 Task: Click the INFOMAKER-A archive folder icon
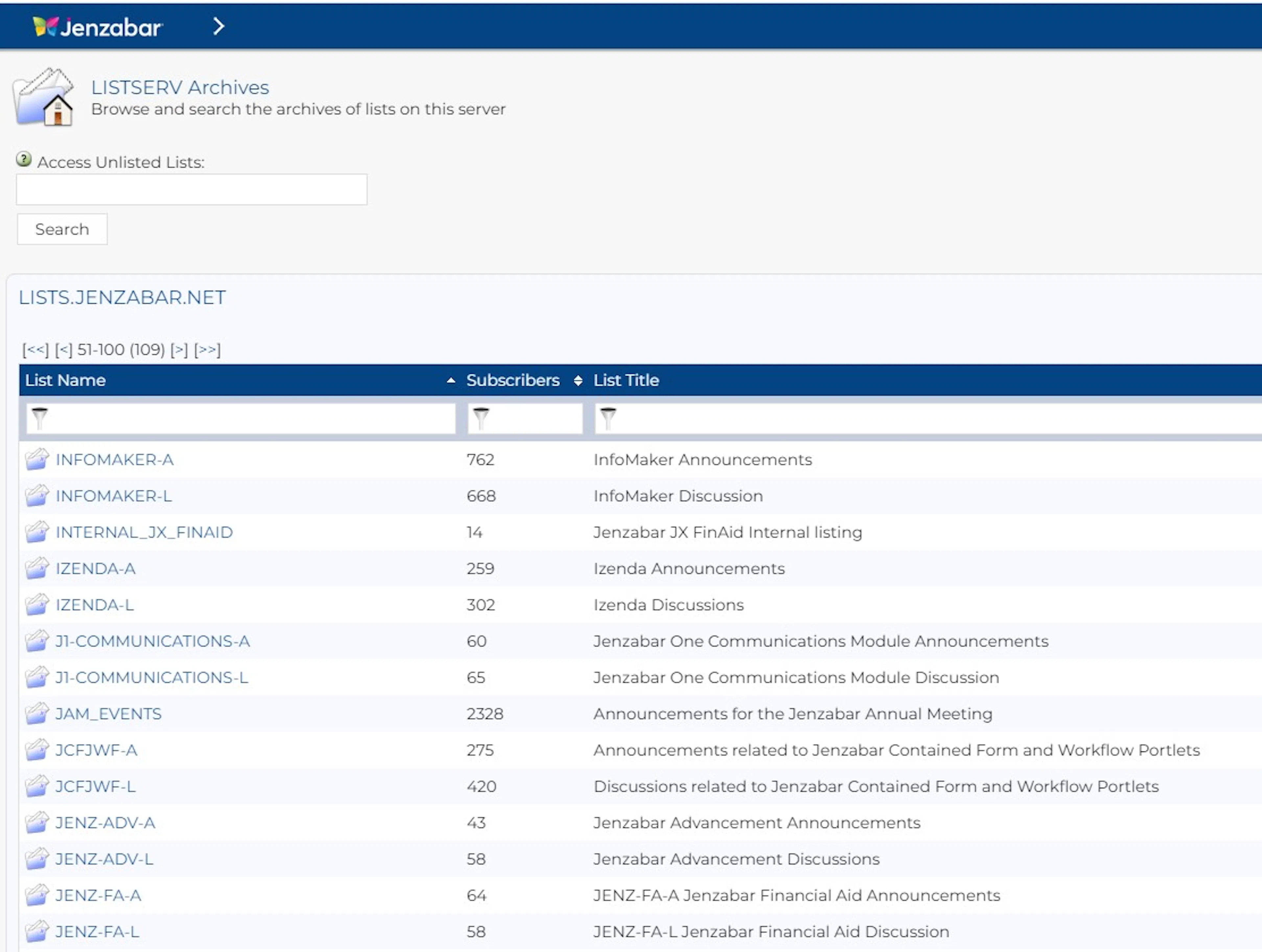pyautogui.click(x=37, y=459)
